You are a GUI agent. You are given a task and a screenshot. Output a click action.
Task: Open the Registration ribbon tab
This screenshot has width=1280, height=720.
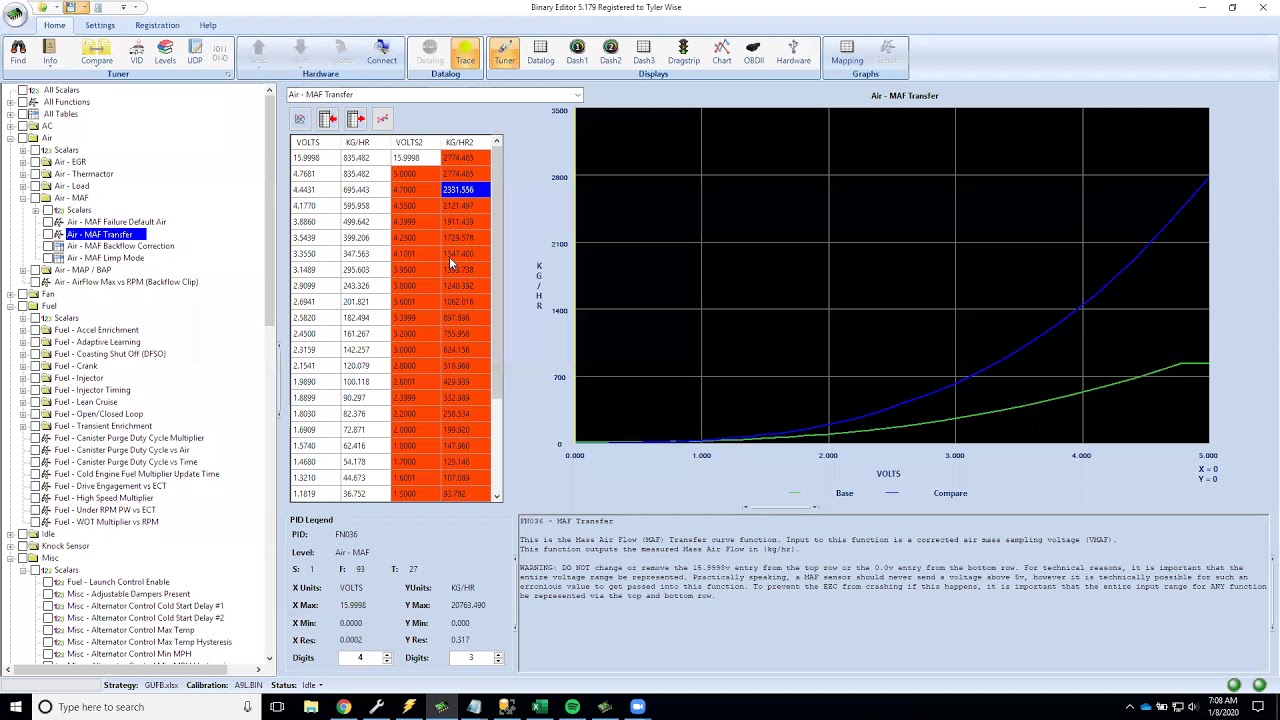click(157, 25)
